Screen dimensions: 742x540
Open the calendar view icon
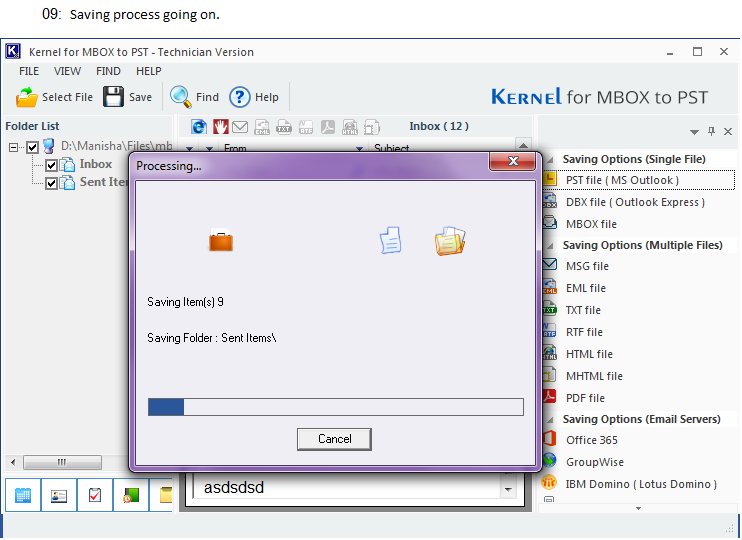(23, 496)
